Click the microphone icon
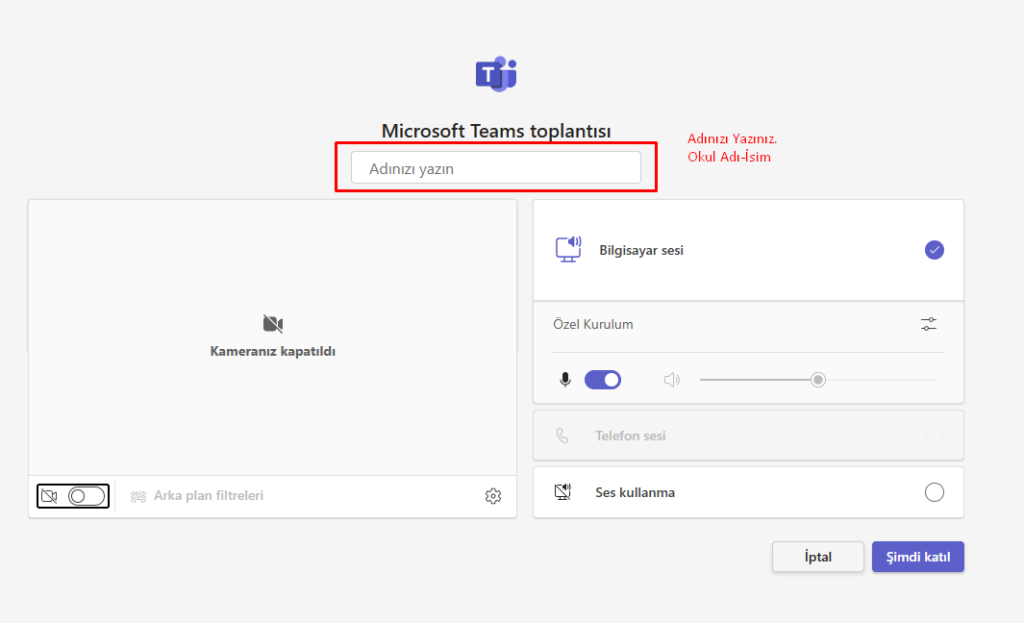Screen dimensions: 1024x623 coord(565,379)
